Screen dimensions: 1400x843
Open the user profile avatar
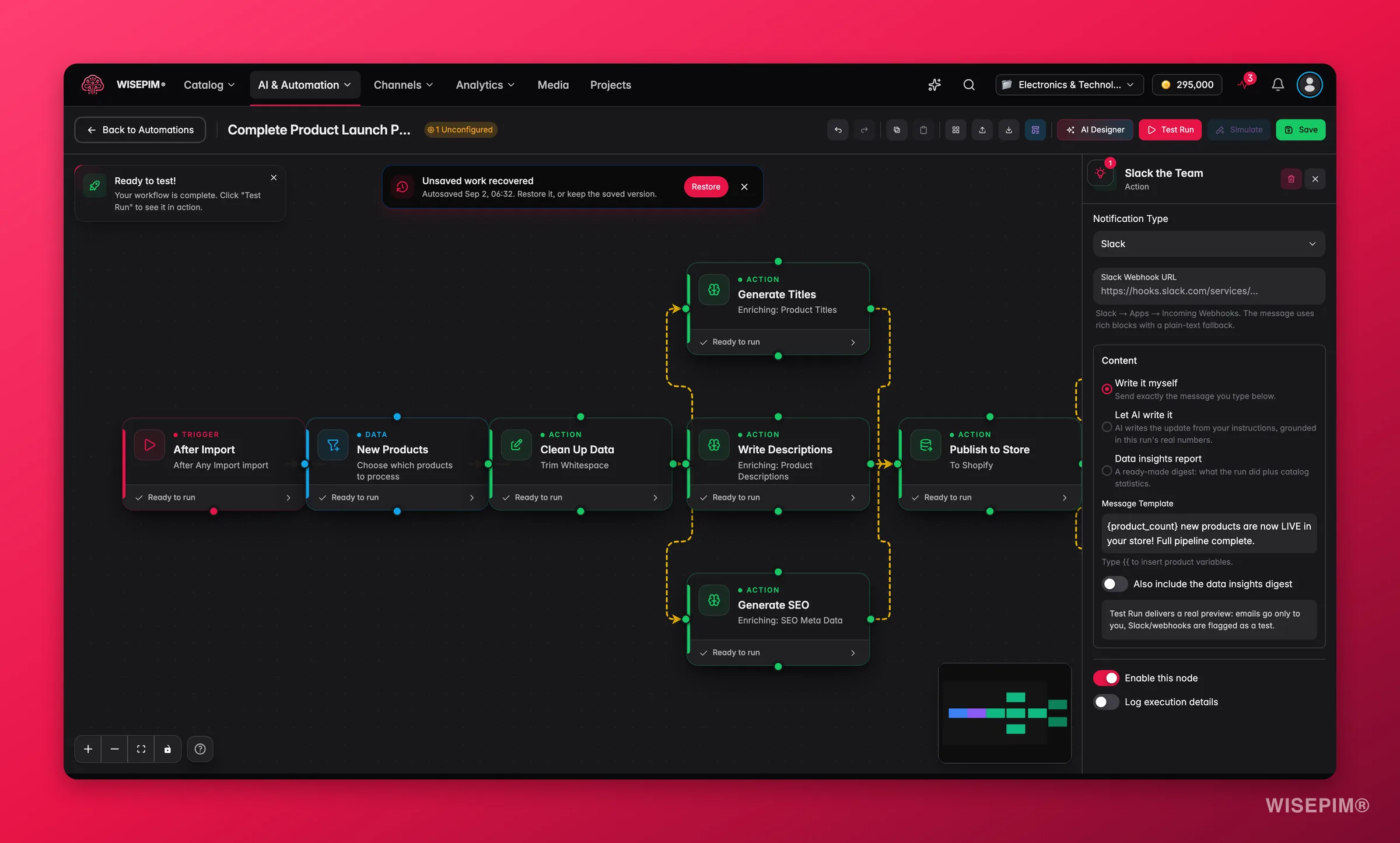point(1310,85)
